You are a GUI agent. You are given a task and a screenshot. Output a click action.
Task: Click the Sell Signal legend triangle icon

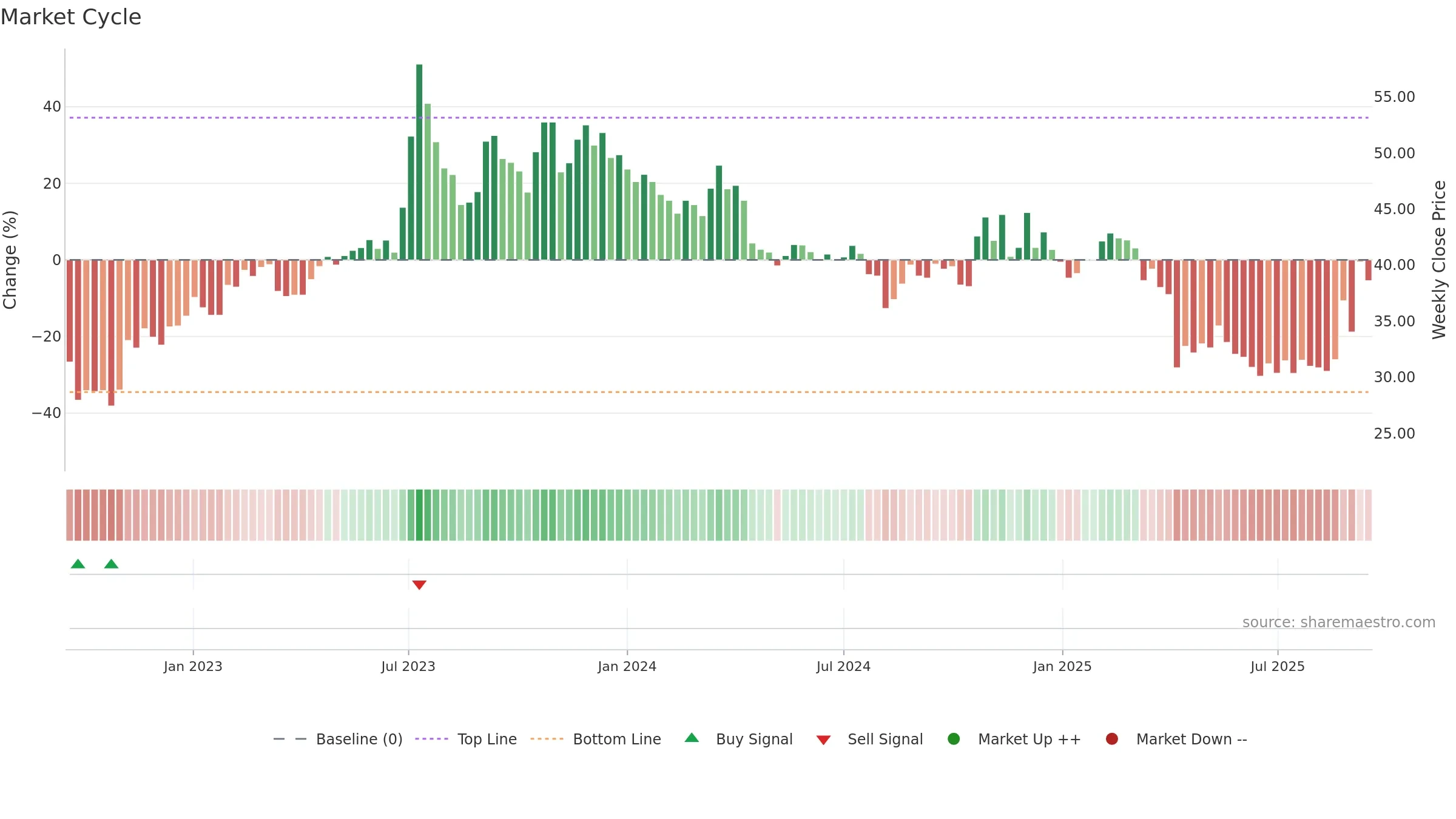coord(823,740)
